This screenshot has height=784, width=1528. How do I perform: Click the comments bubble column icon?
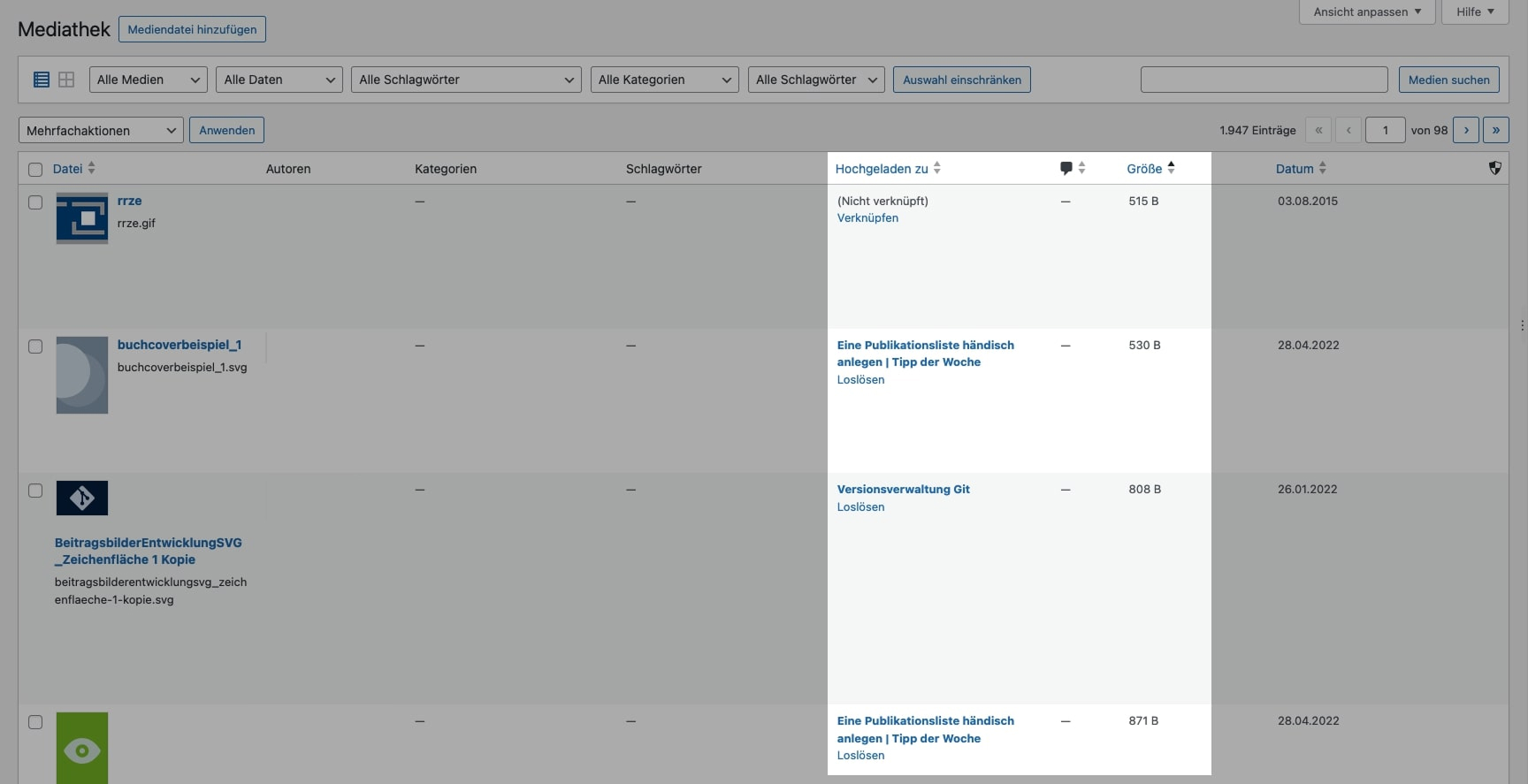click(1066, 168)
